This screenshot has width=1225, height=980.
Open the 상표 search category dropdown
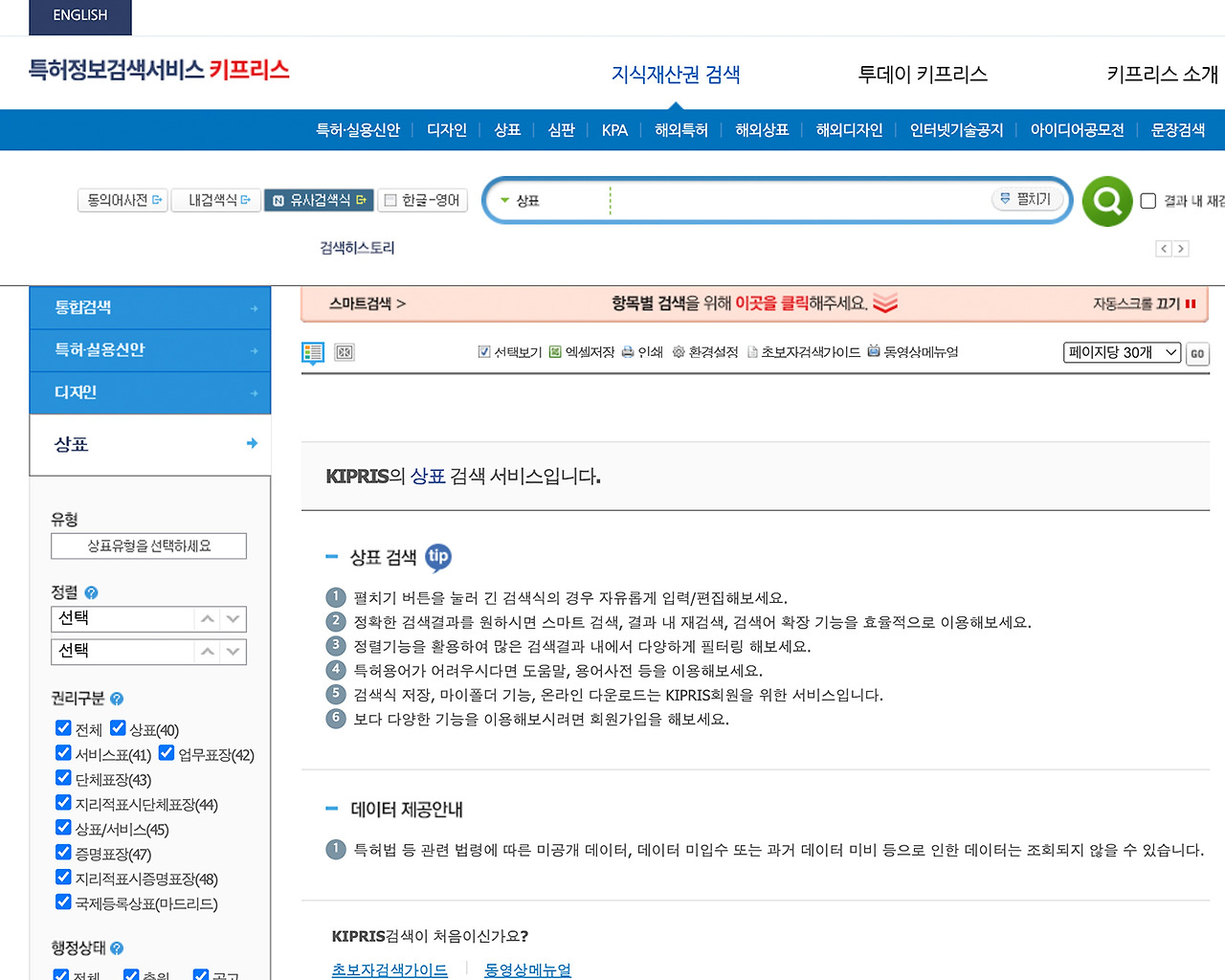click(x=522, y=201)
